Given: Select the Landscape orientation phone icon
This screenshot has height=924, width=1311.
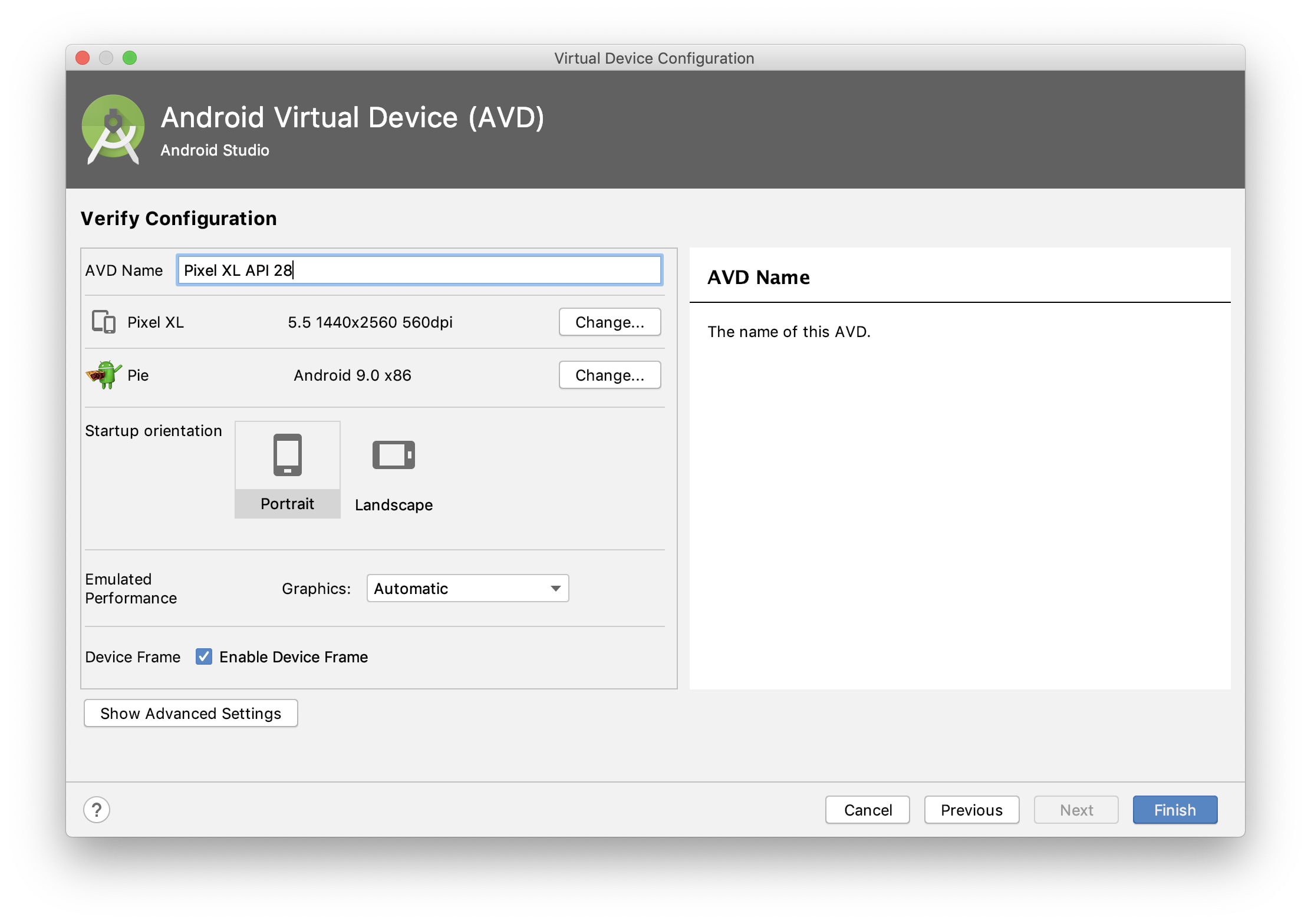Looking at the screenshot, I should pyautogui.click(x=393, y=455).
